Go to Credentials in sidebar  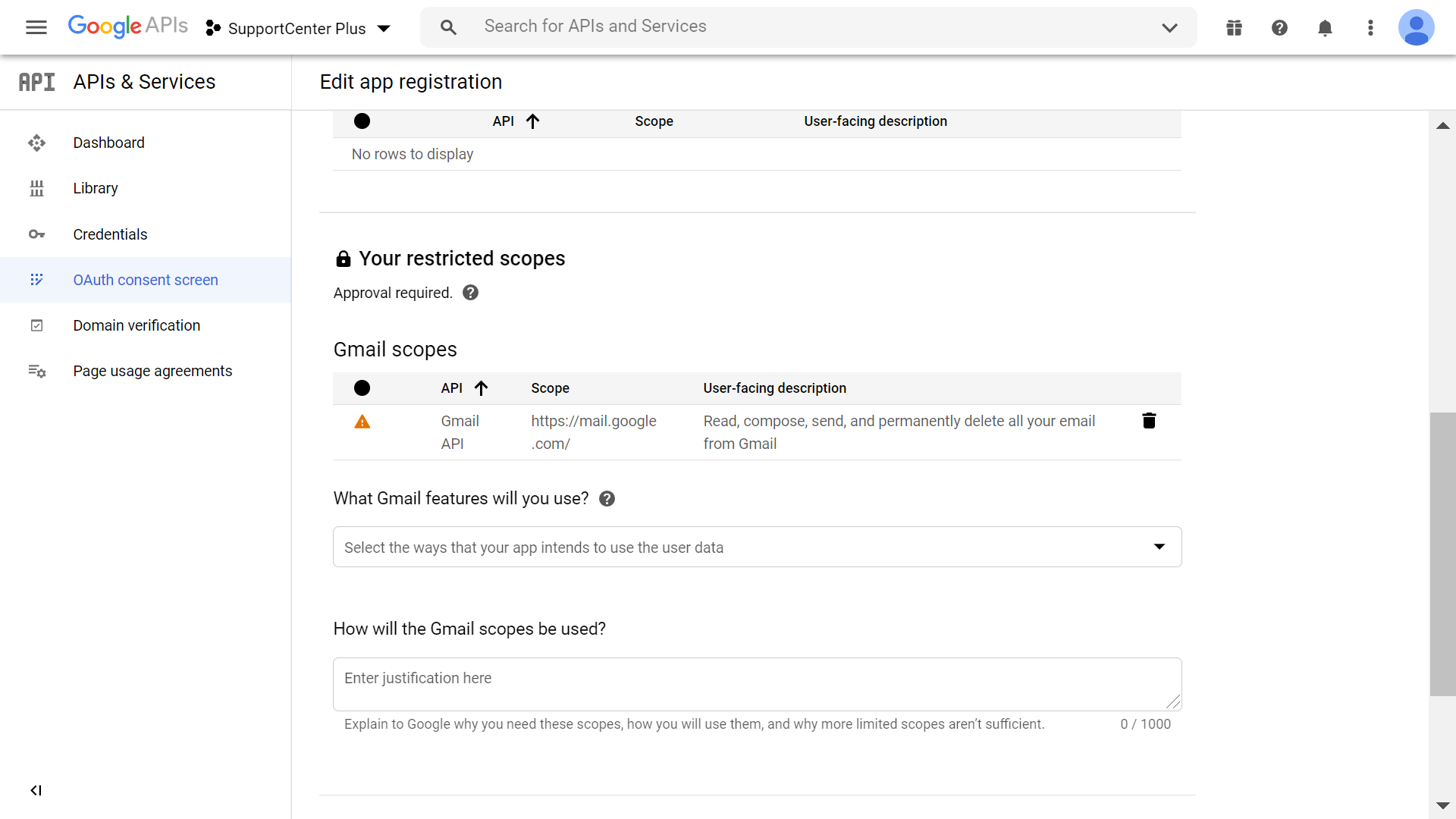(x=110, y=234)
